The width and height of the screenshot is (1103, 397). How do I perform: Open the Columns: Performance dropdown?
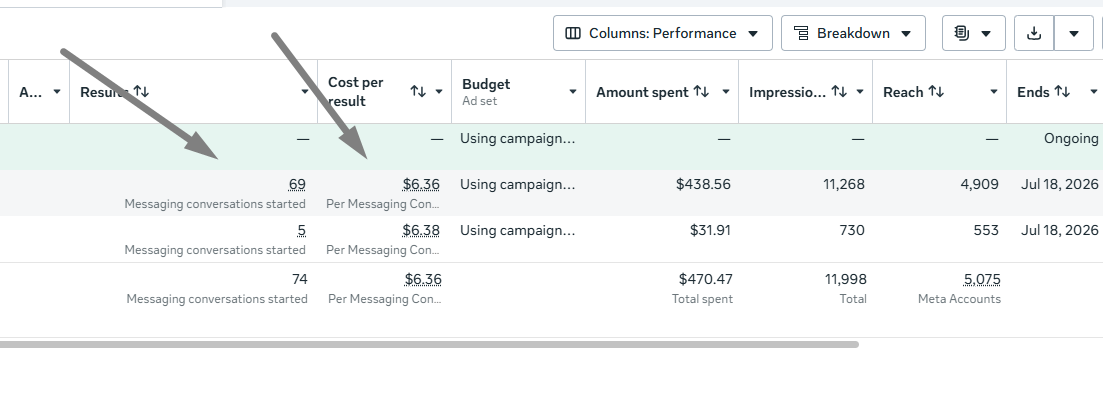point(663,33)
